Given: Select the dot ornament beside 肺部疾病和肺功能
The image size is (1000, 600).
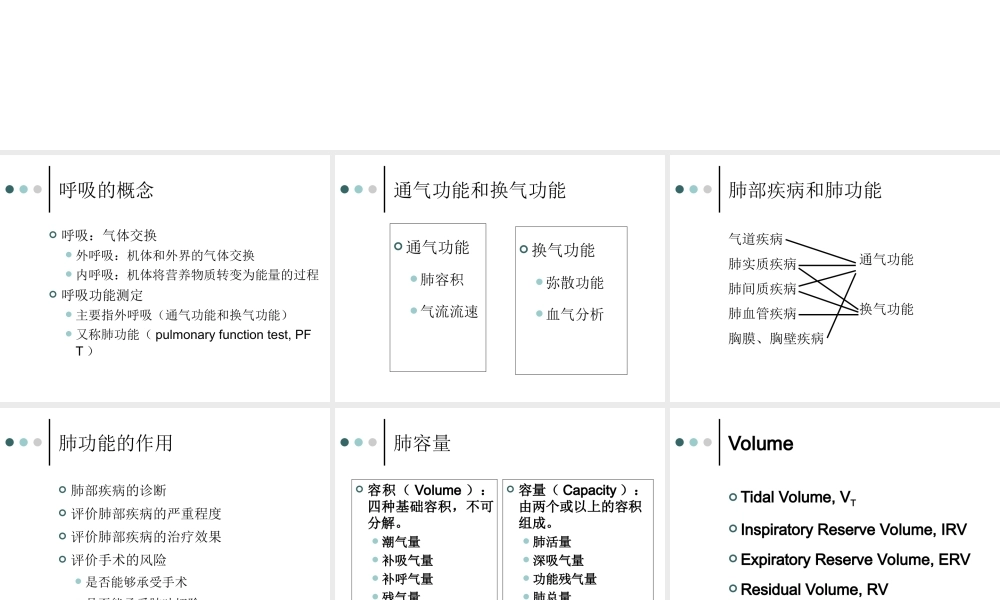Looking at the screenshot, I should click(x=695, y=188).
